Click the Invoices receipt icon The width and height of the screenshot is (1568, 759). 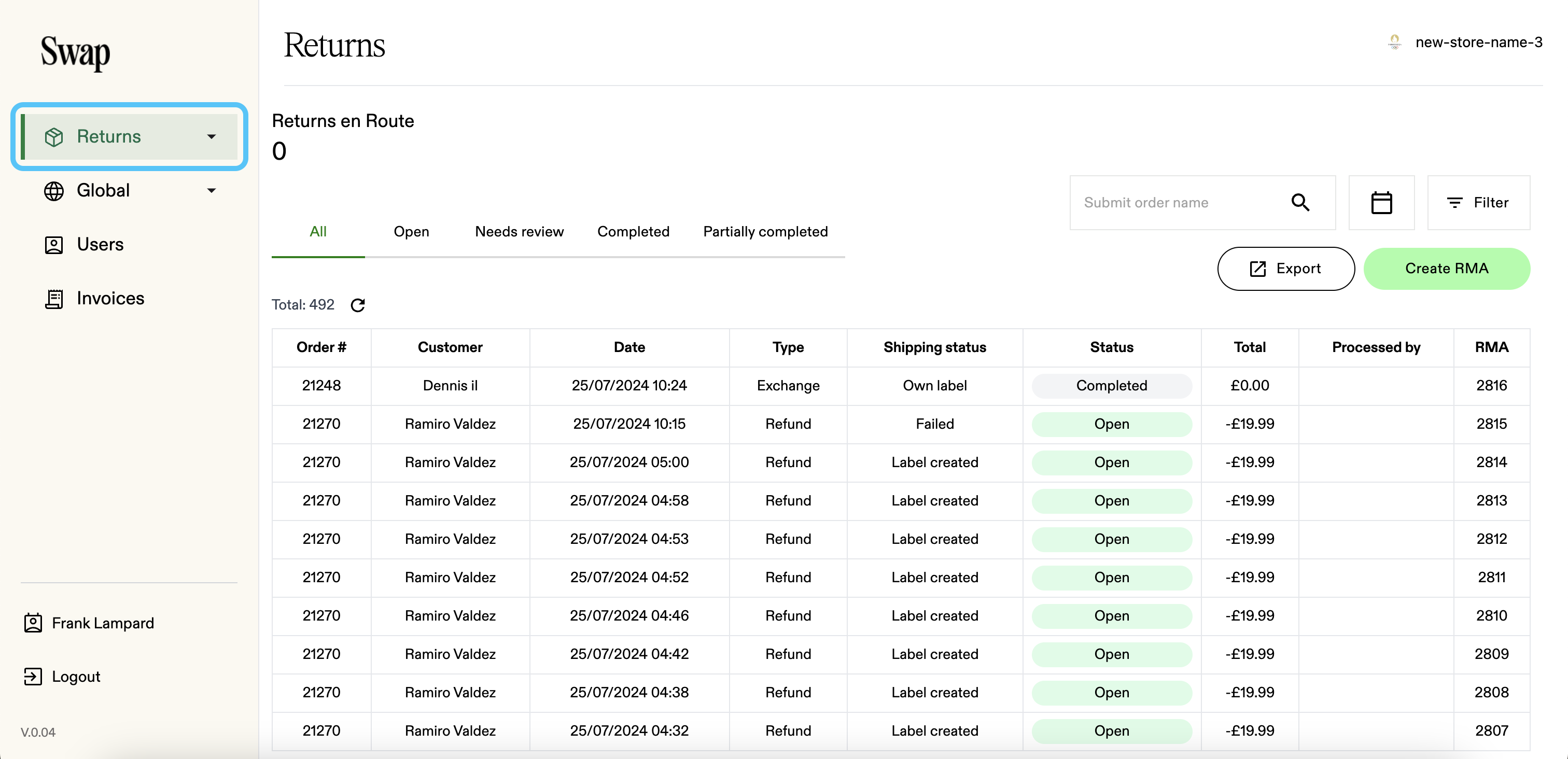(x=53, y=299)
